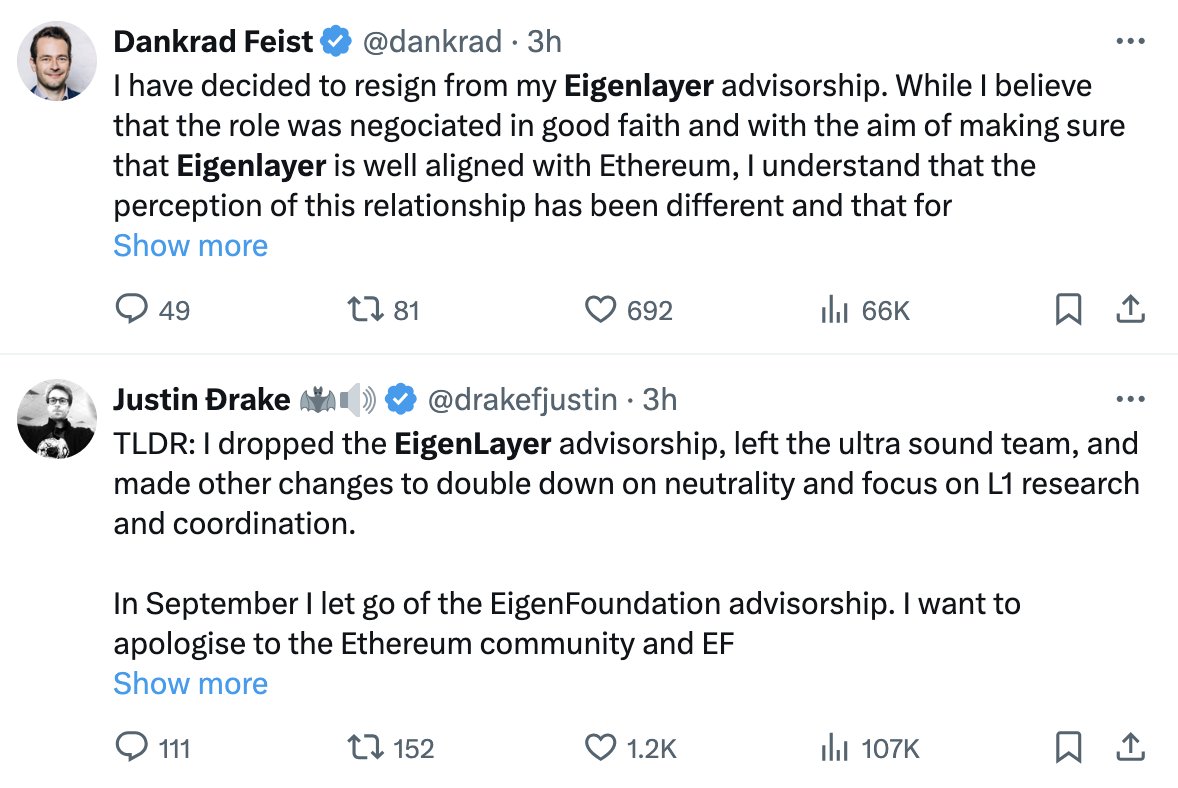Like Dankrad Feist's tweet
1178x788 pixels.
tap(599, 311)
